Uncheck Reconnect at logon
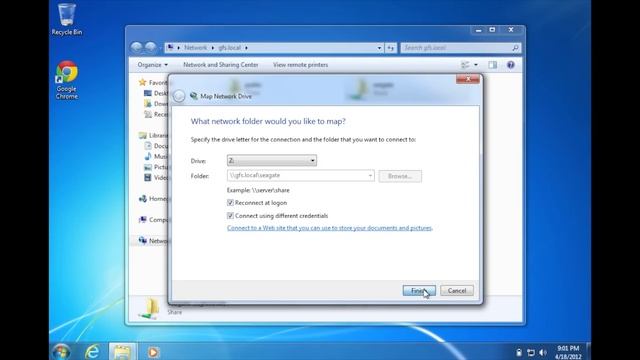This screenshot has height=360, width=640. (230, 202)
